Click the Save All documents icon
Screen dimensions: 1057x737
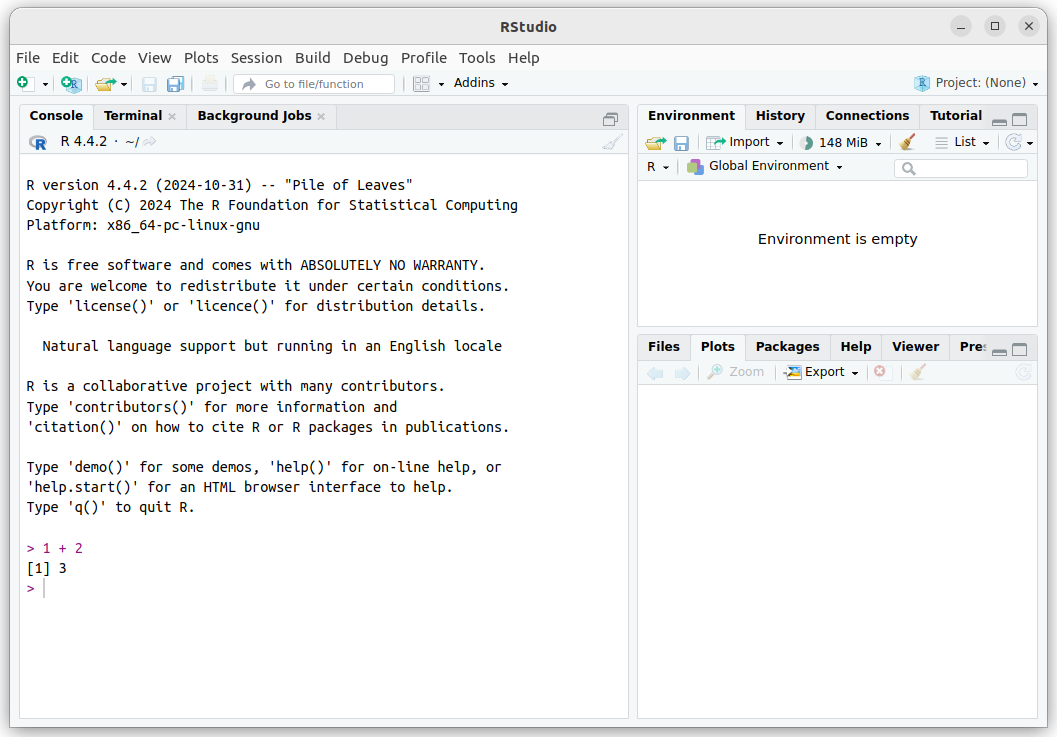pos(175,84)
